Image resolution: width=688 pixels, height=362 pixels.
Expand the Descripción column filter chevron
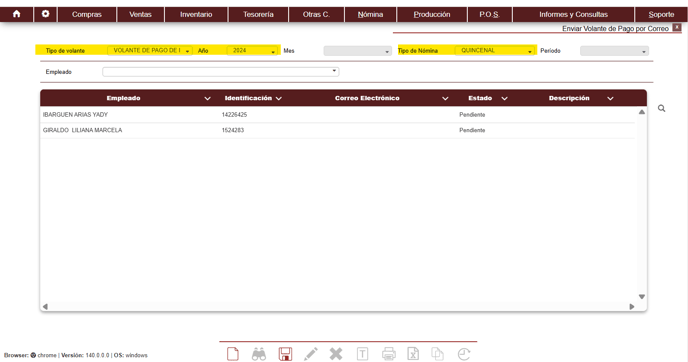click(610, 99)
